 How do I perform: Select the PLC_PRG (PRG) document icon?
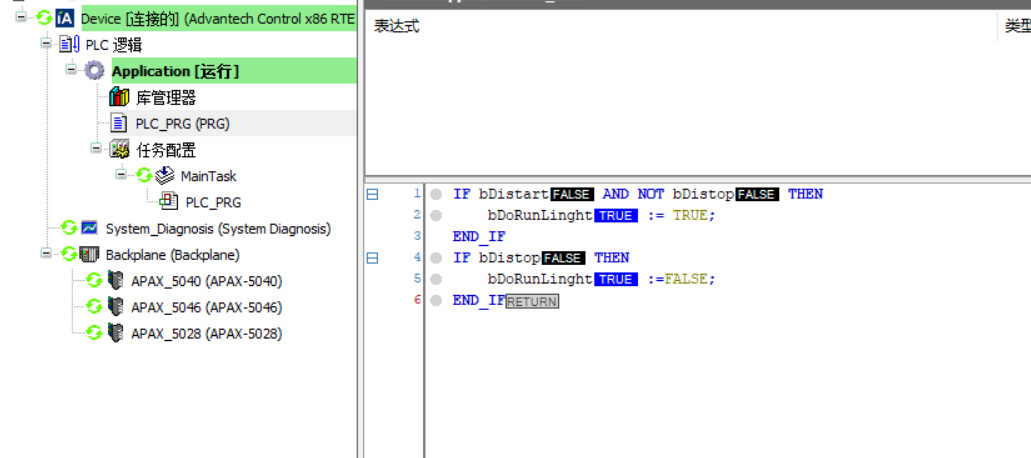119,123
